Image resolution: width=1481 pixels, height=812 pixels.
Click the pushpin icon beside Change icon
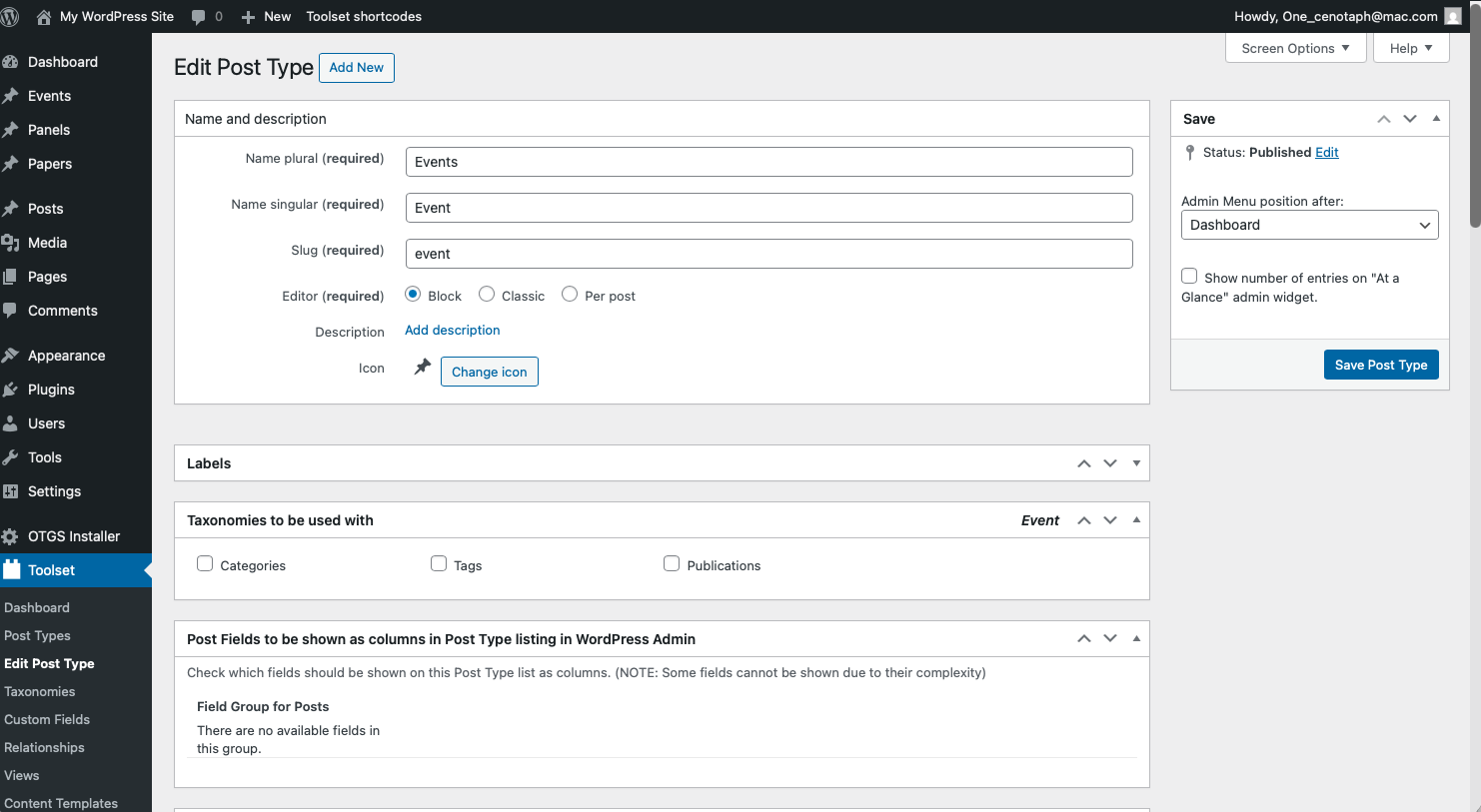423,368
